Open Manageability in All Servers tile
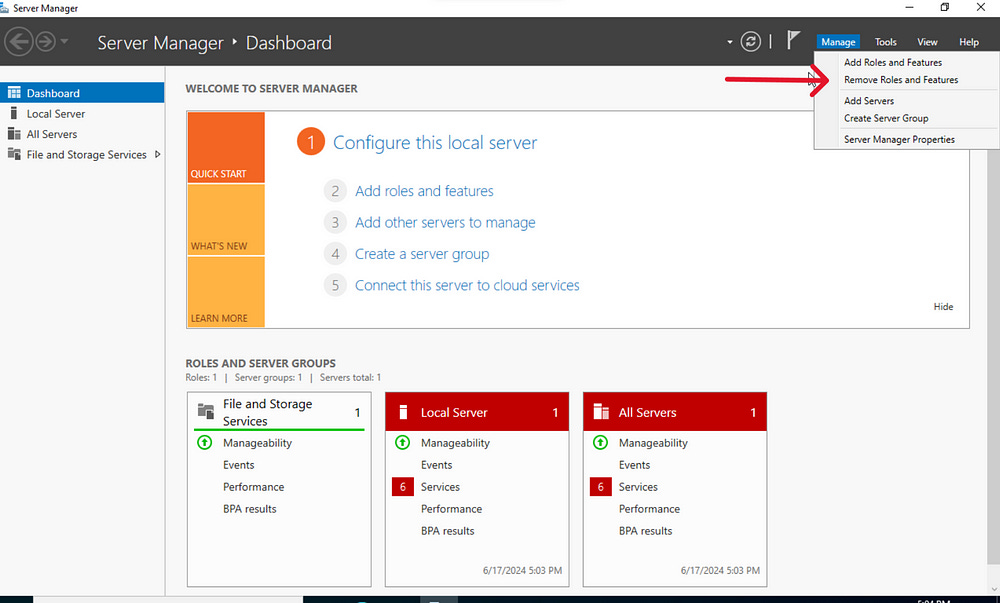 click(x=653, y=443)
